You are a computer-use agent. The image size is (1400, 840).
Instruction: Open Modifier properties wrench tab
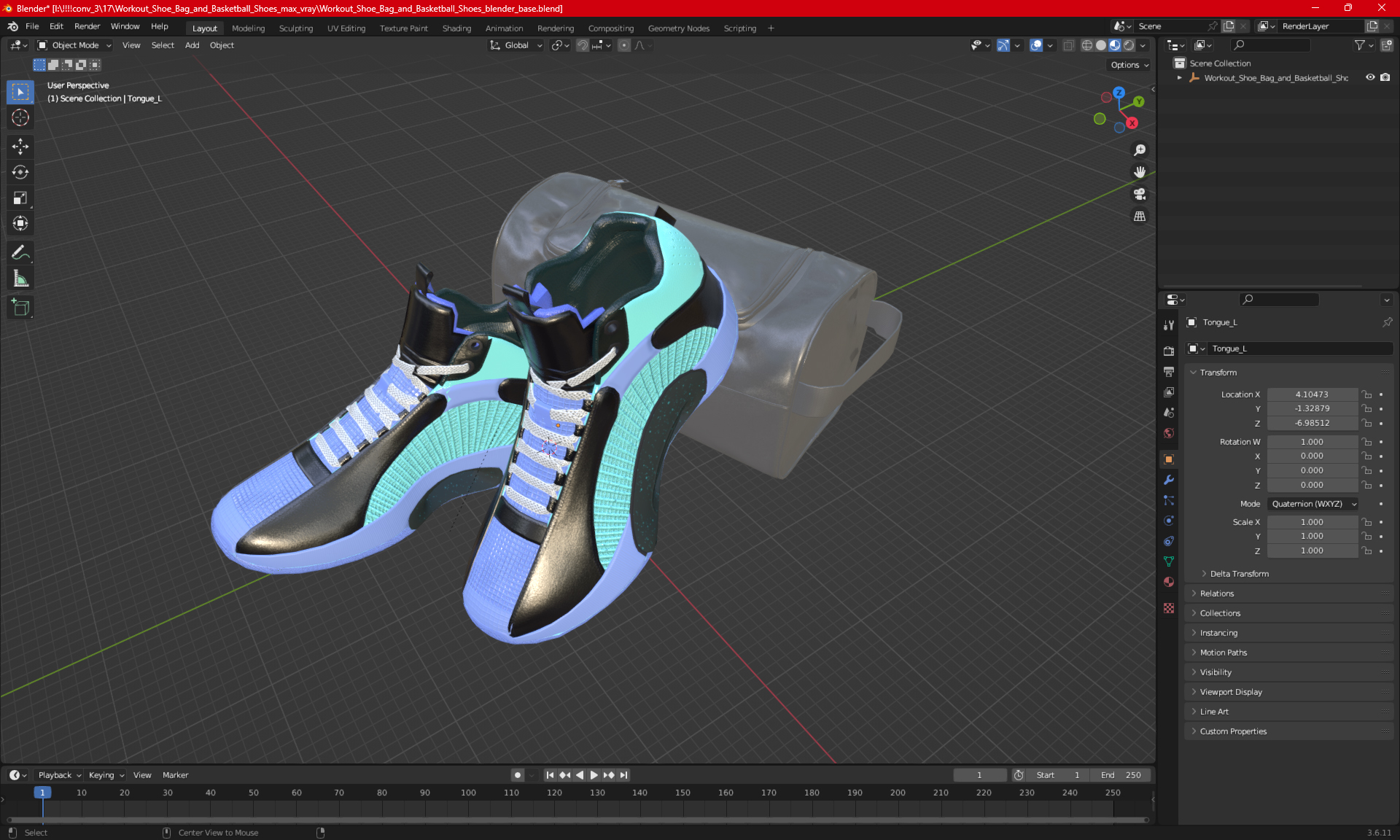[1169, 480]
